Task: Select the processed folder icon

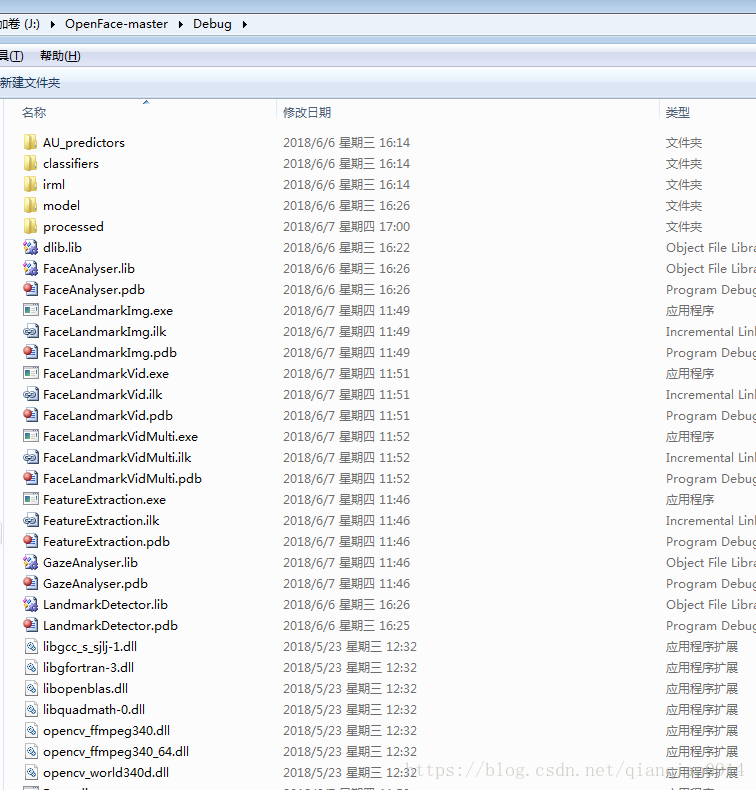Action: point(30,227)
